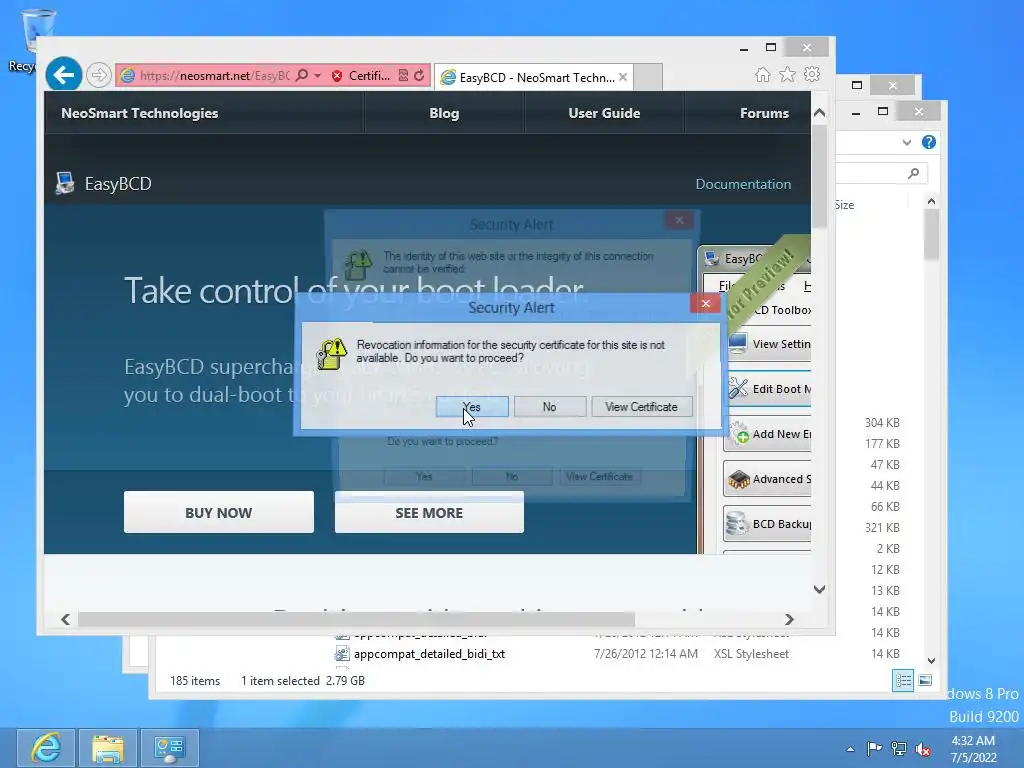Show hidden tray icons arrow
The image size is (1024, 768).
click(x=850, y=749)
